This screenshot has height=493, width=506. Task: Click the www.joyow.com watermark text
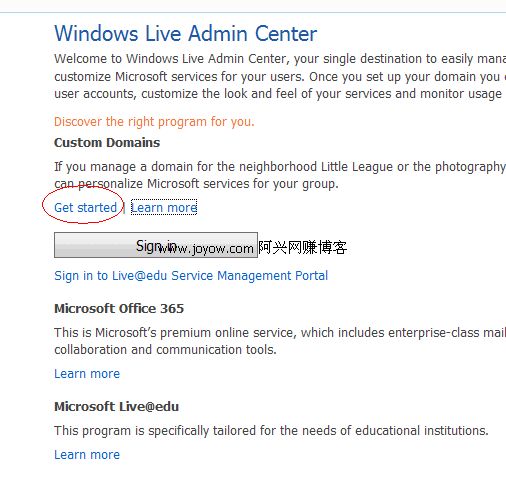tap(206, 249)
